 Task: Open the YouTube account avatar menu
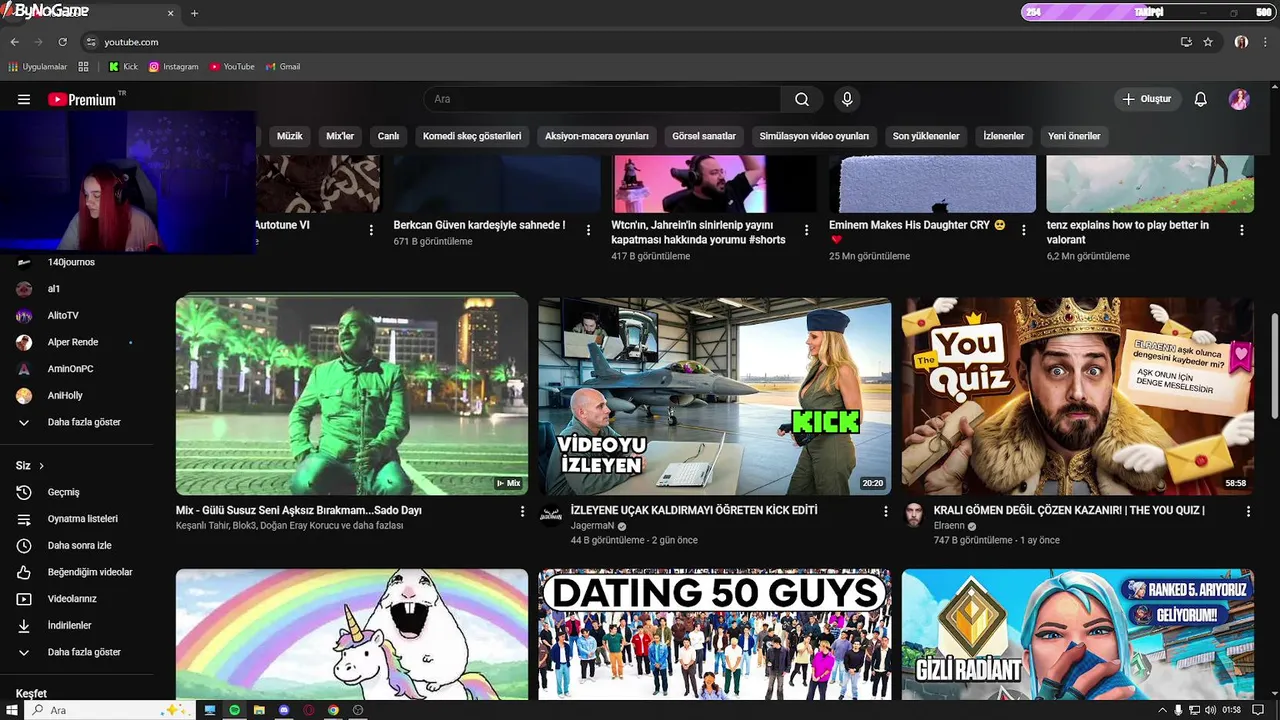[x=1239, y=99]
